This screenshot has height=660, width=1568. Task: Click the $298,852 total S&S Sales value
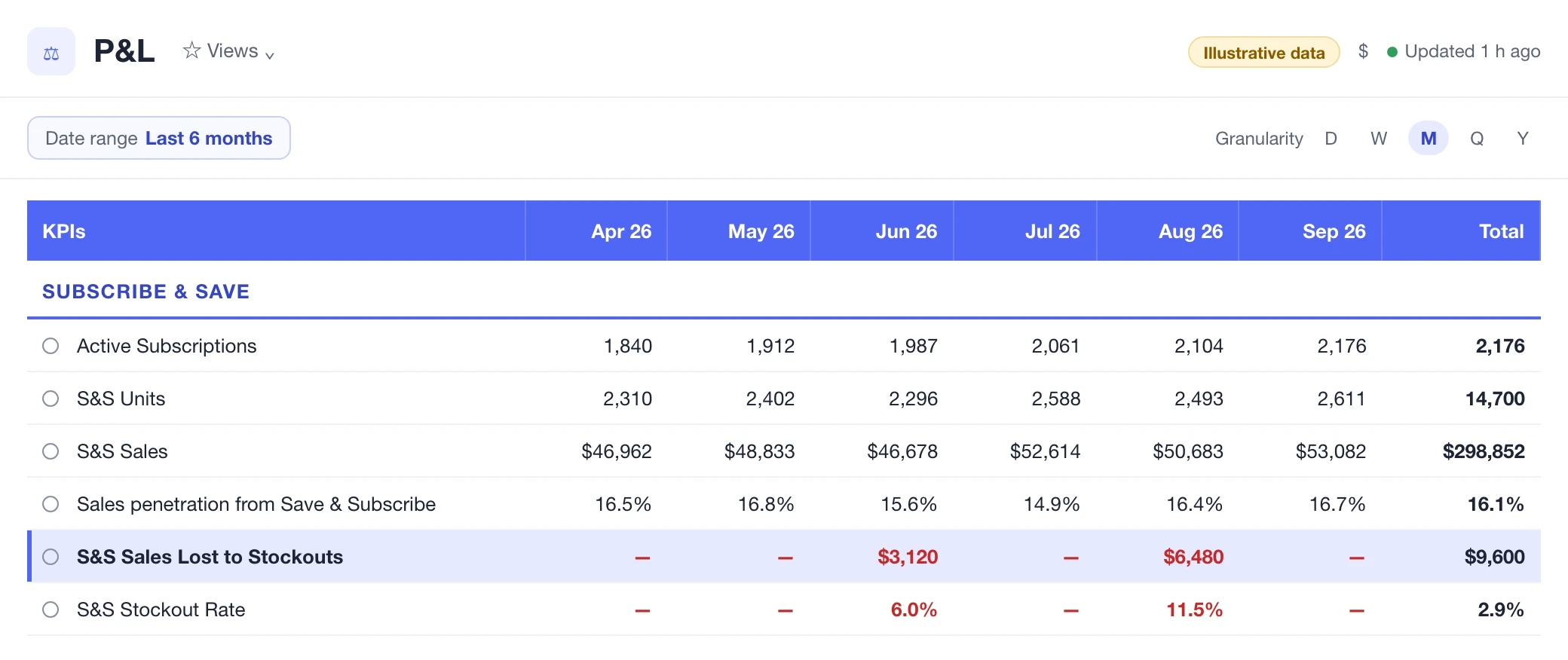(1484, 451)
